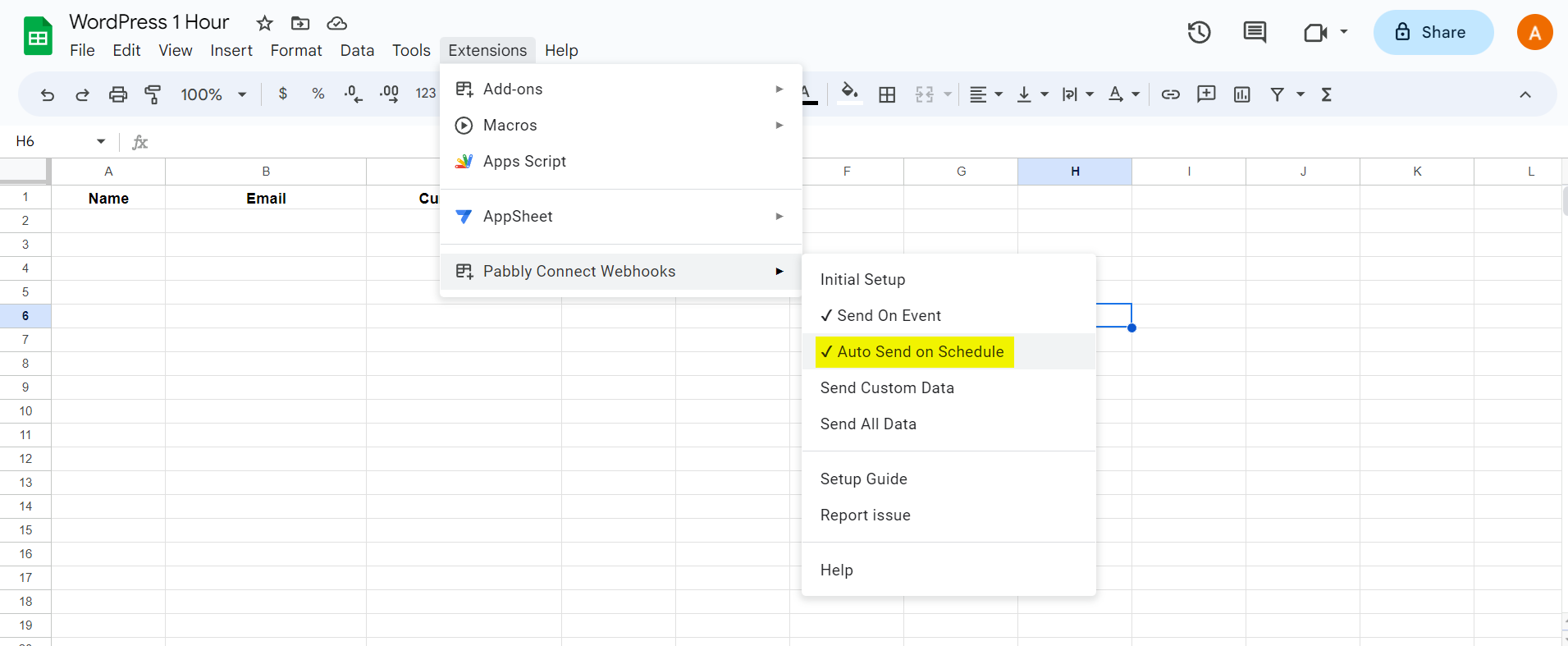The width and height of the screenshot is (1568, 646).
Task: Open the text rotation dropdown
Action: pos(1123,94)
